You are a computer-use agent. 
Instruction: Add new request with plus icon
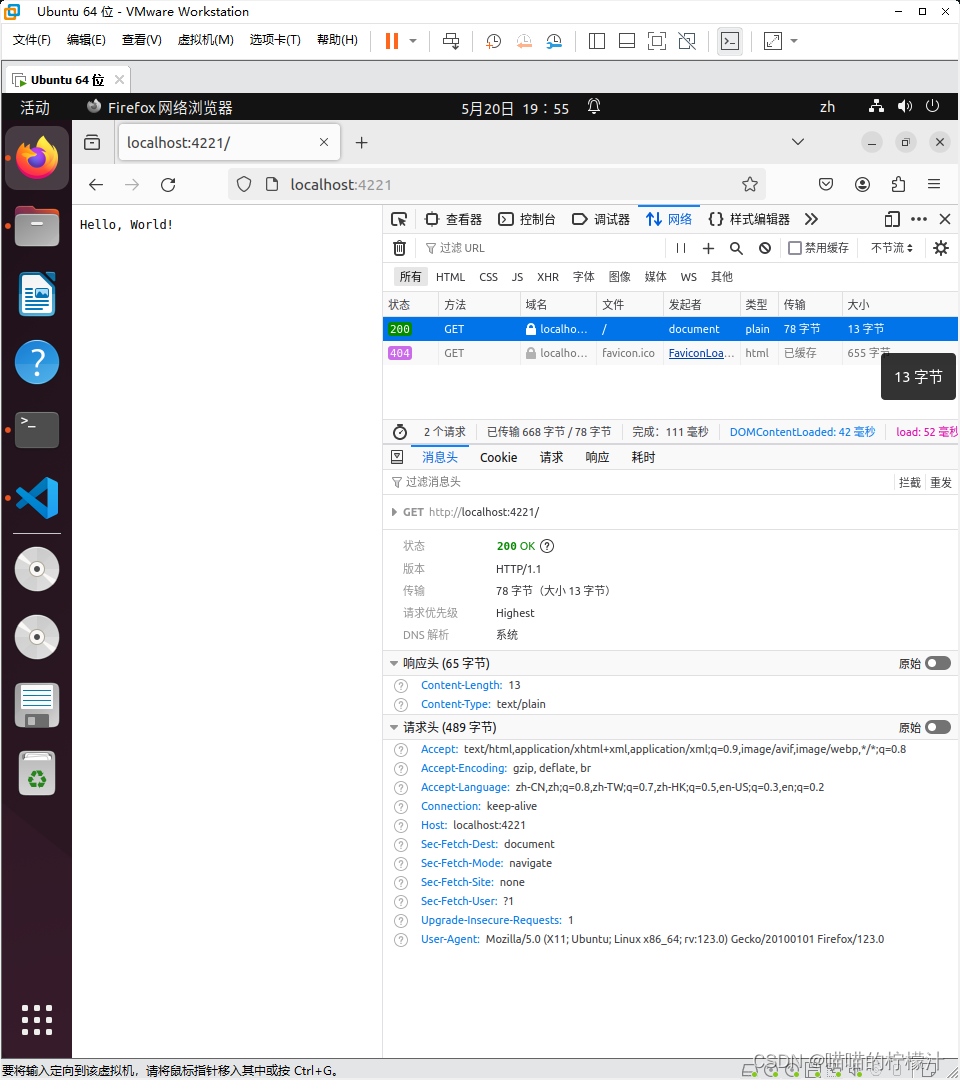[x=707, y=247]
